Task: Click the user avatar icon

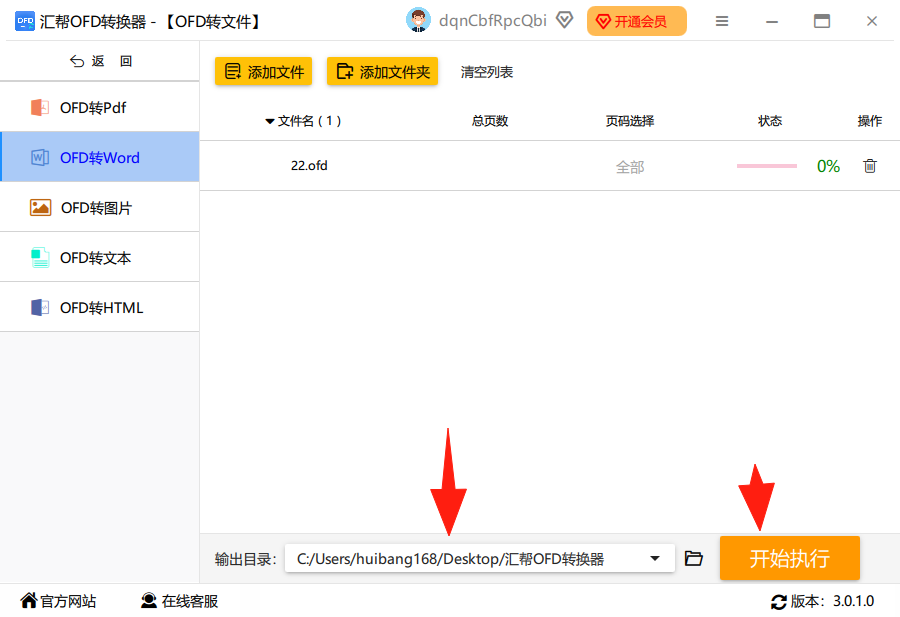Action: click(418, 21)
